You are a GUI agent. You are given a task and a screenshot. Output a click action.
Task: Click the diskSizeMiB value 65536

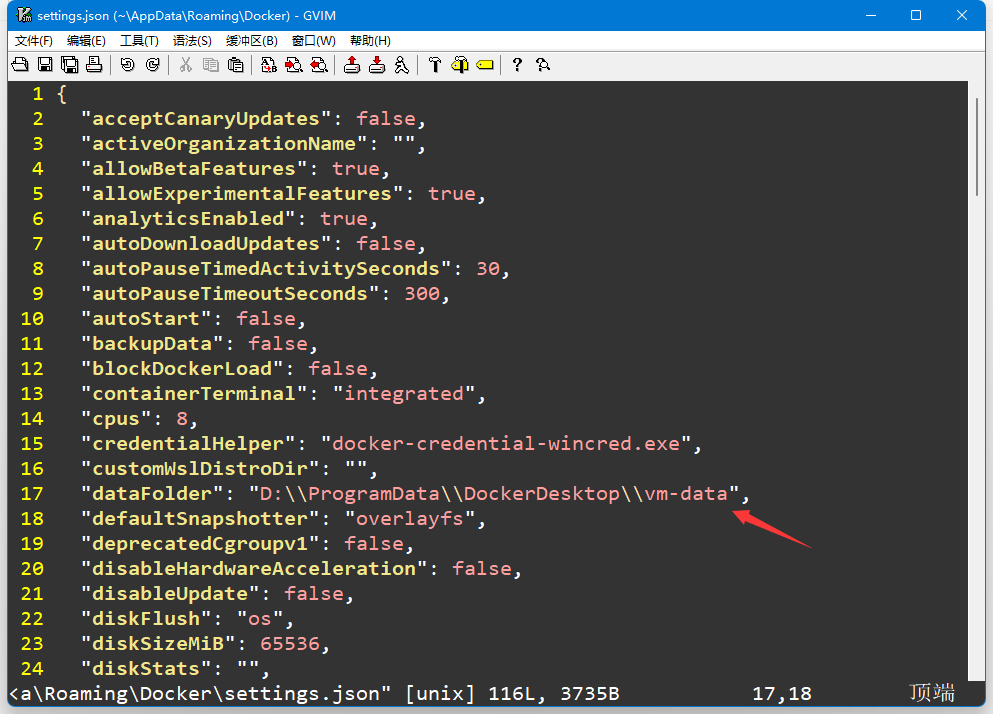pos(290,644)
